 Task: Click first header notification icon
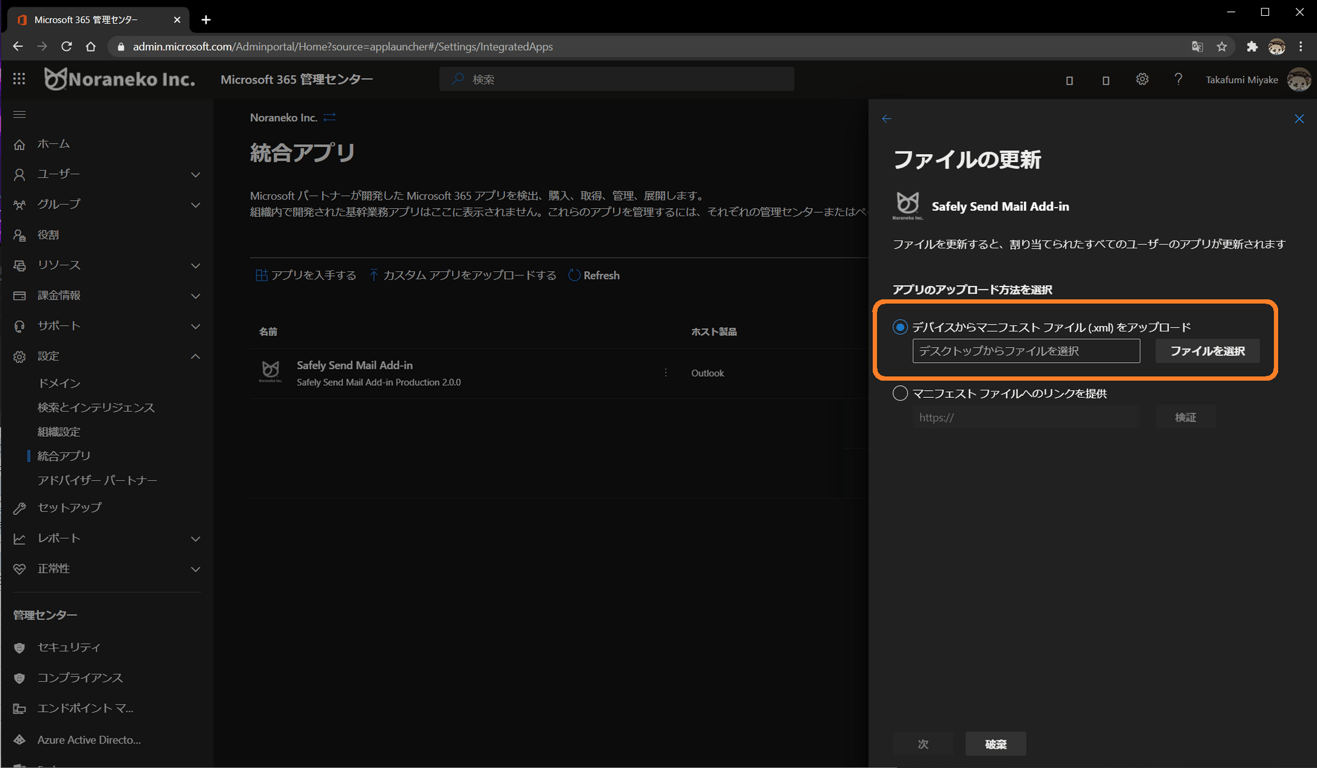point(1069,80)
